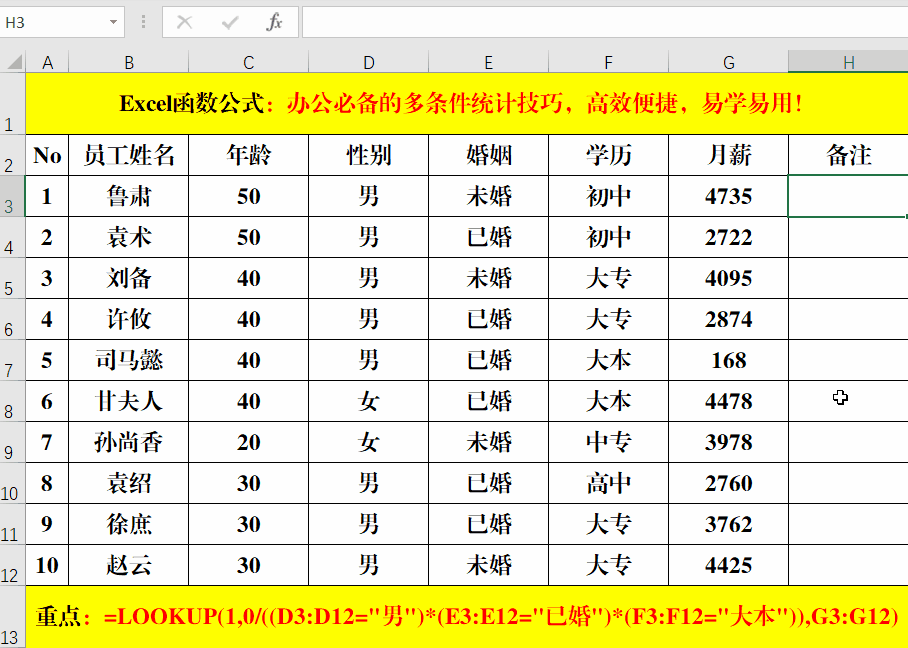
Task: Select column H header
Action: [848, 62]
